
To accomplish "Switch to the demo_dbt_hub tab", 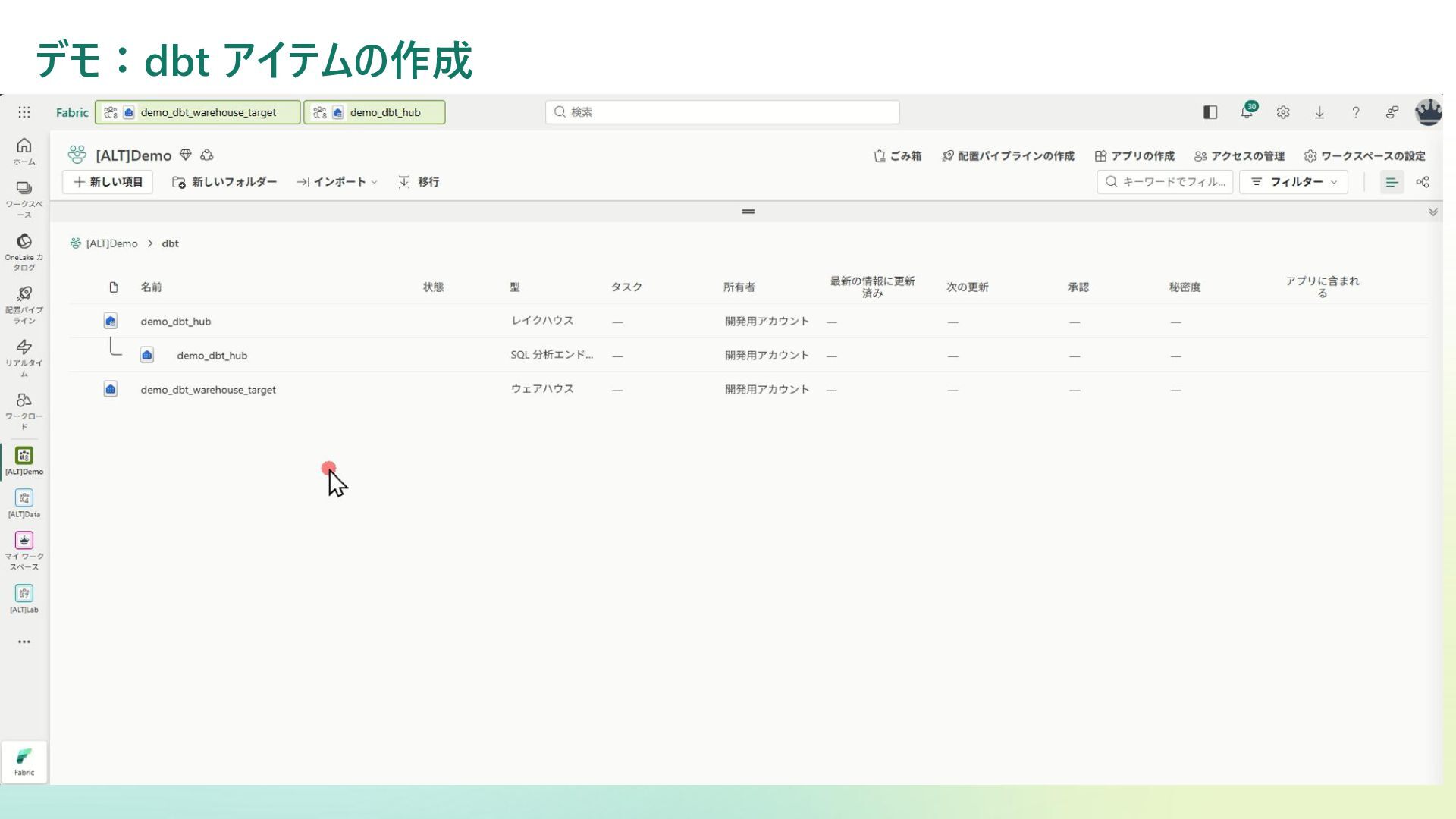I will (375, 112).
